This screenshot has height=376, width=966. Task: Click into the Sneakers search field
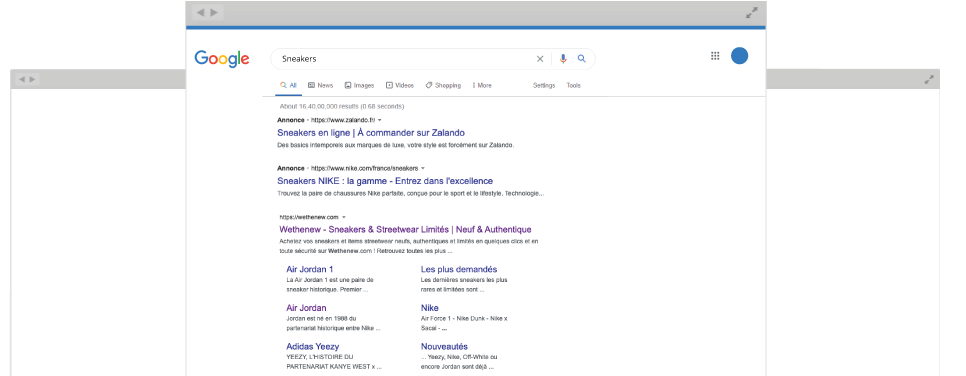[x=404, y=59]
